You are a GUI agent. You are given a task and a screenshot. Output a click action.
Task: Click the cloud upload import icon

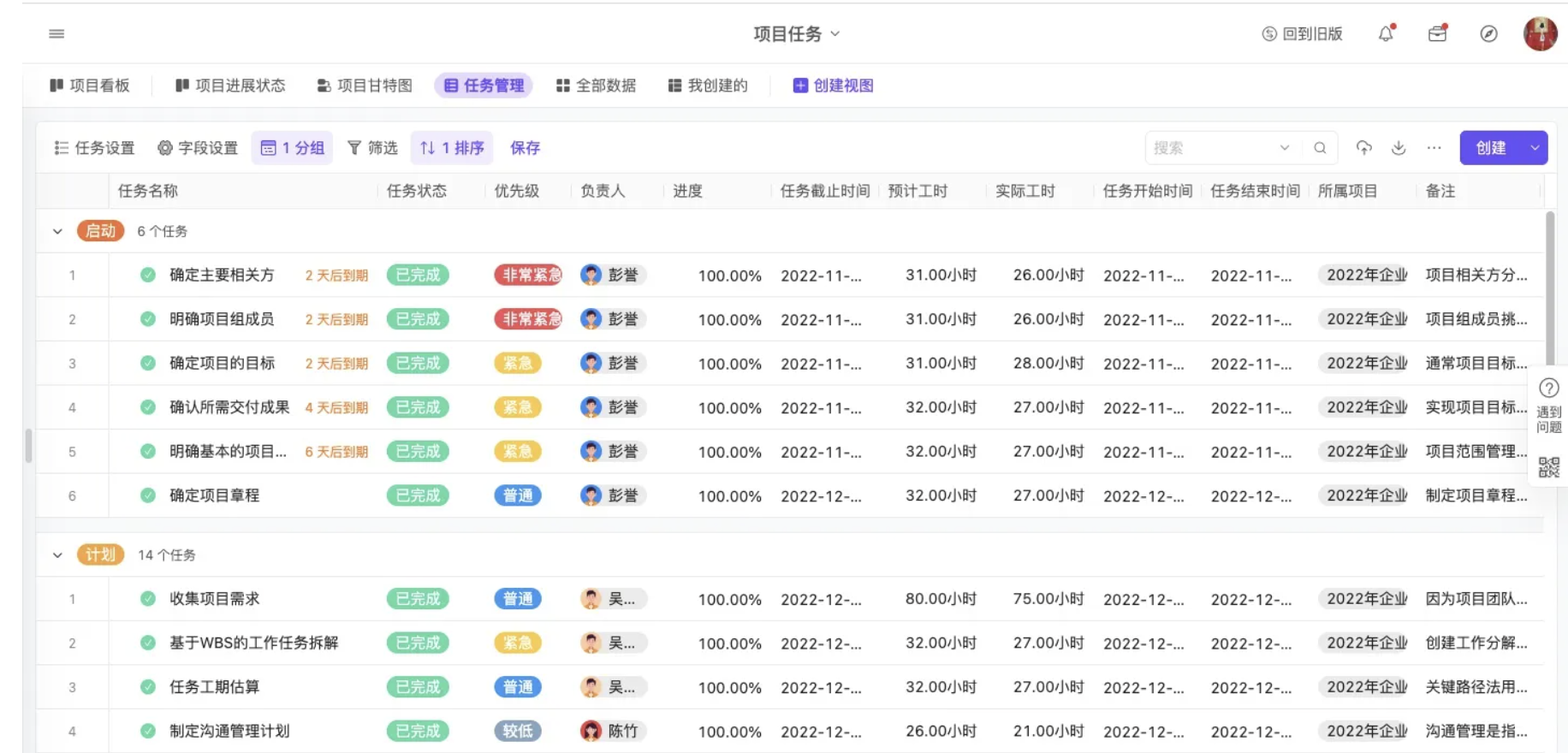pos(1364,148)
